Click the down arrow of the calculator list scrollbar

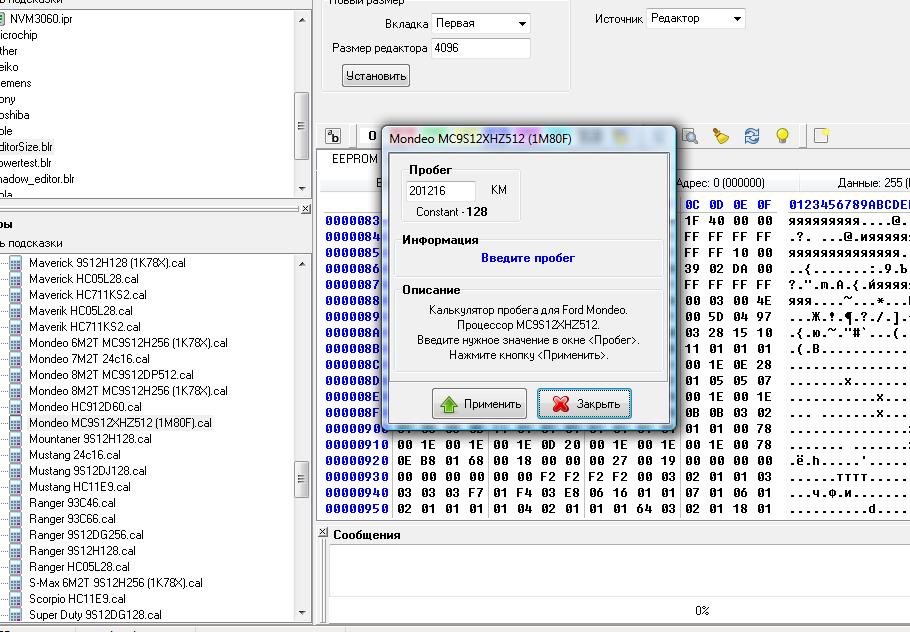(301, 612)
